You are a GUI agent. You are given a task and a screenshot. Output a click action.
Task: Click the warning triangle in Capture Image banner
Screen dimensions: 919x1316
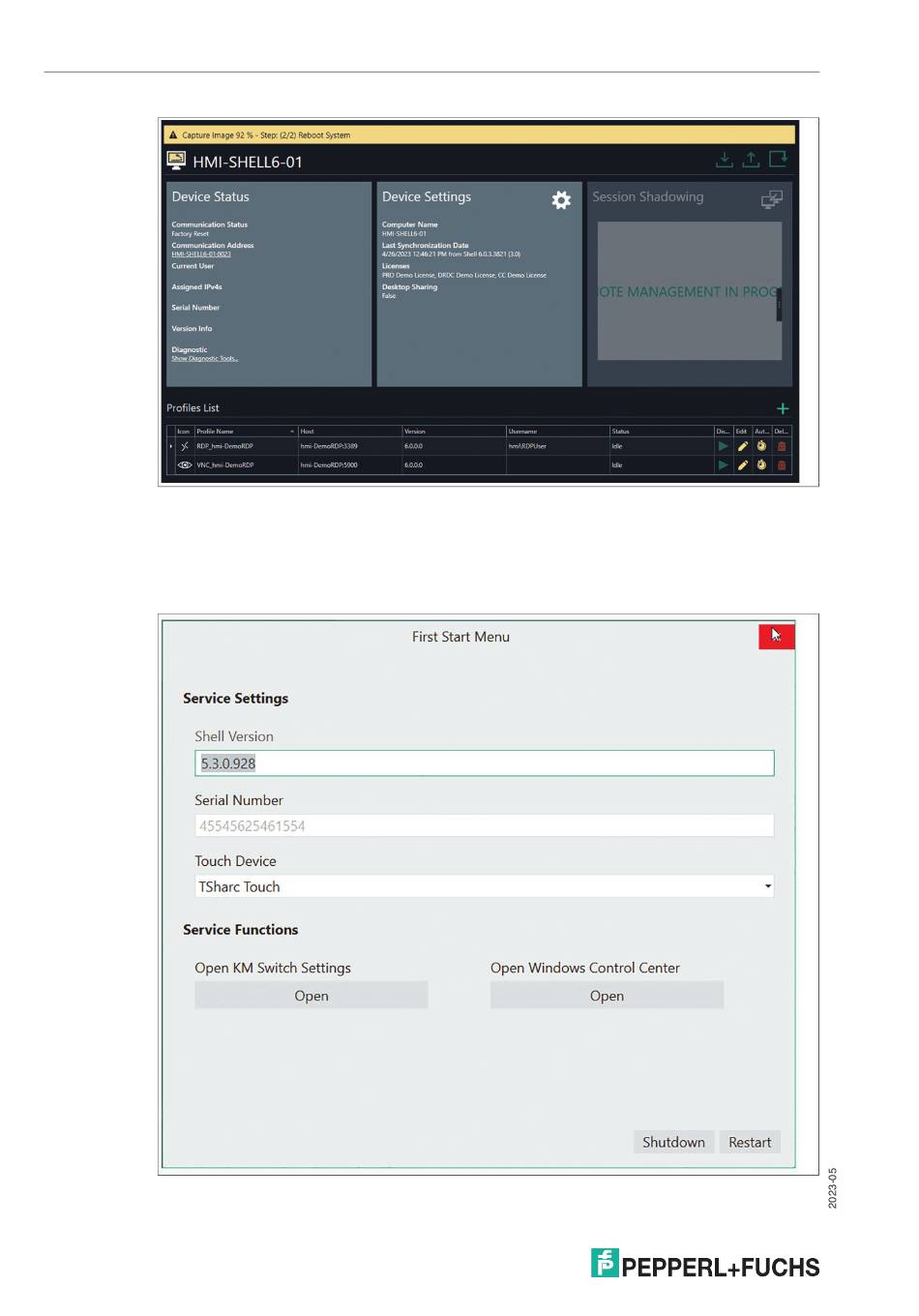click(173, 135)
